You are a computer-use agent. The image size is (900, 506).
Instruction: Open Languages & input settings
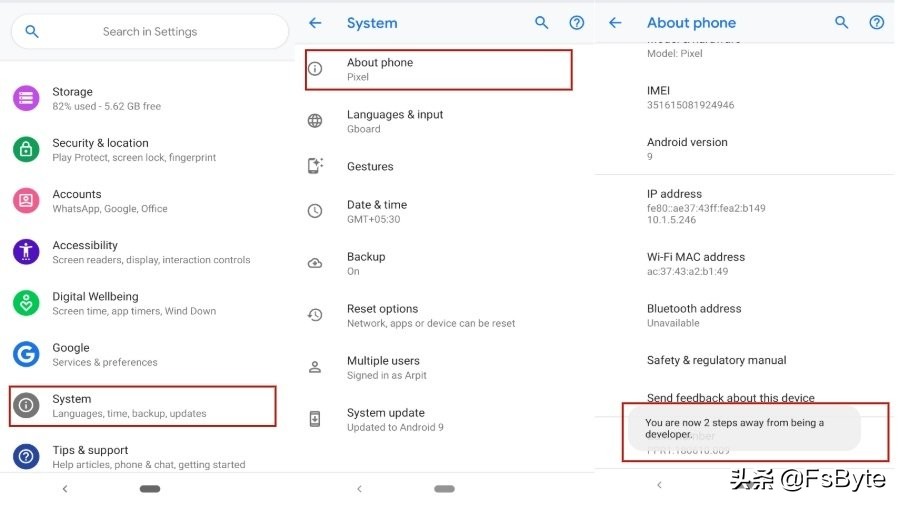pyautogui.click(x=395, y=121)
